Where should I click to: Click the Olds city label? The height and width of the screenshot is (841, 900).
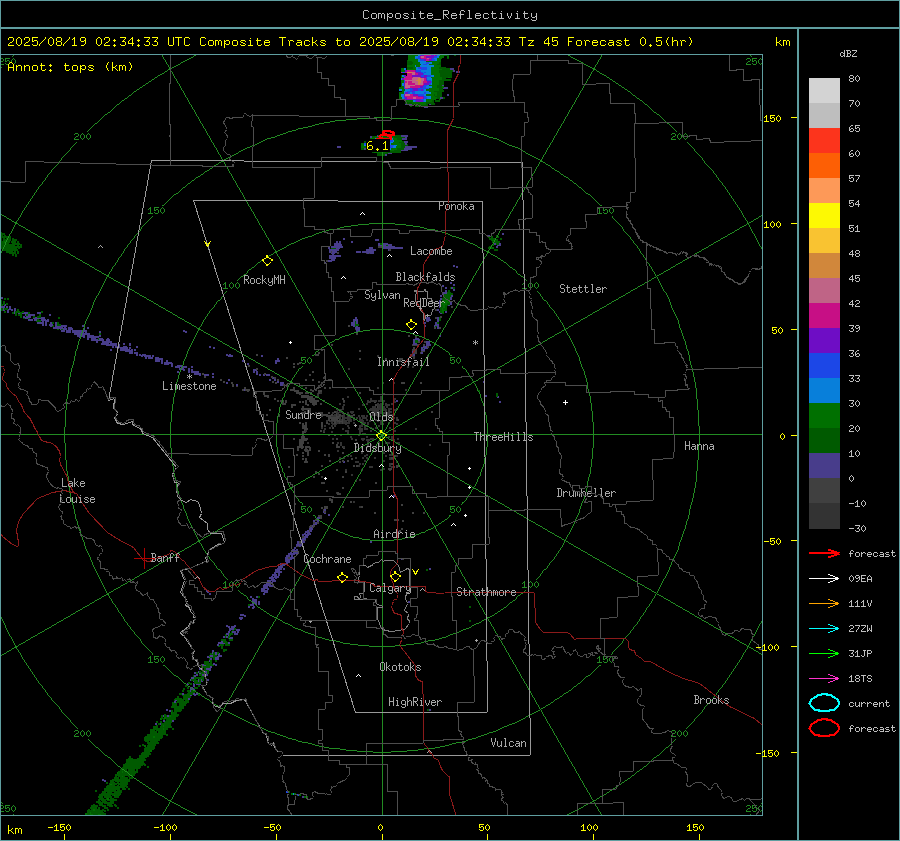coord(381,417)
